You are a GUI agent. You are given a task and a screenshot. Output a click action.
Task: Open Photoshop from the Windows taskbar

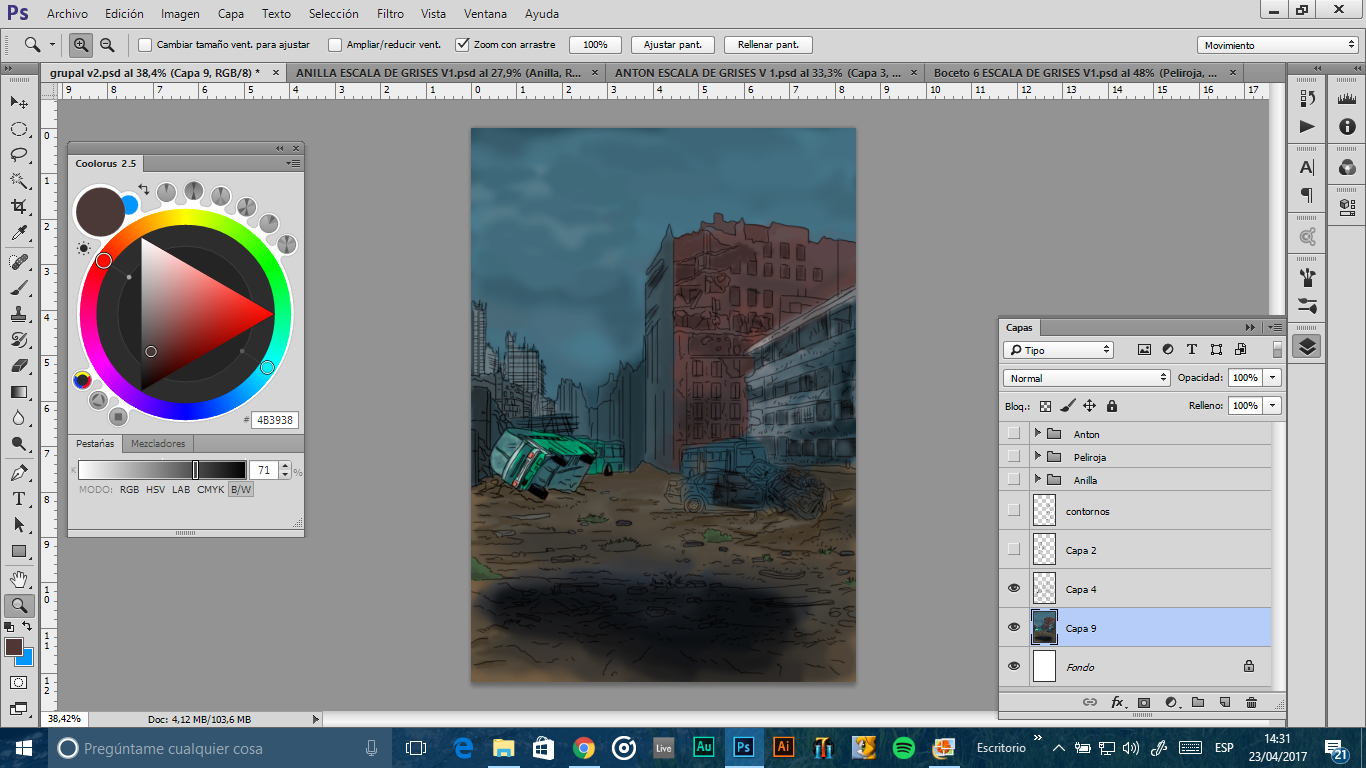click(x=743, y=747)
